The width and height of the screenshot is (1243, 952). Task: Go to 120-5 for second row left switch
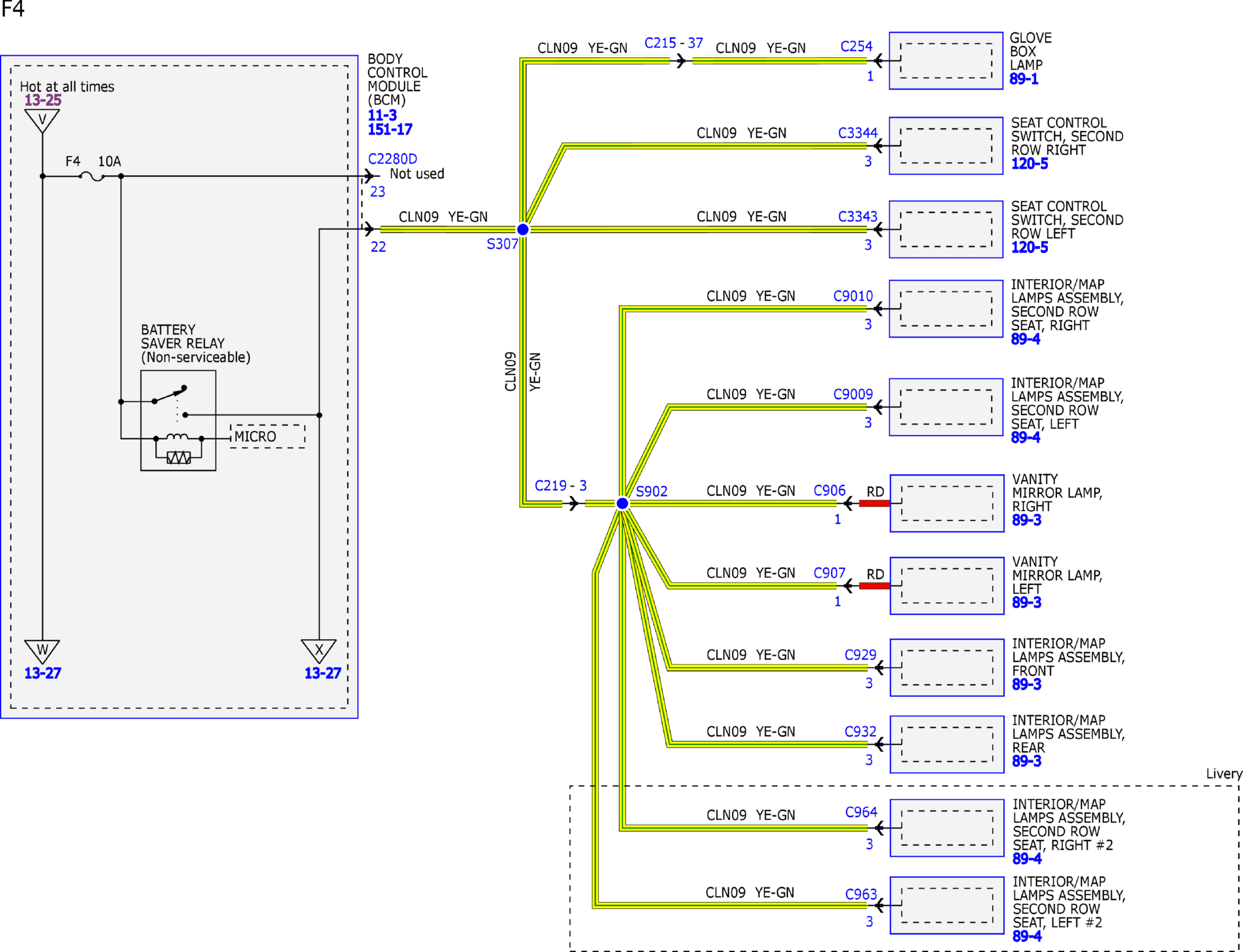pos(1029,247)
